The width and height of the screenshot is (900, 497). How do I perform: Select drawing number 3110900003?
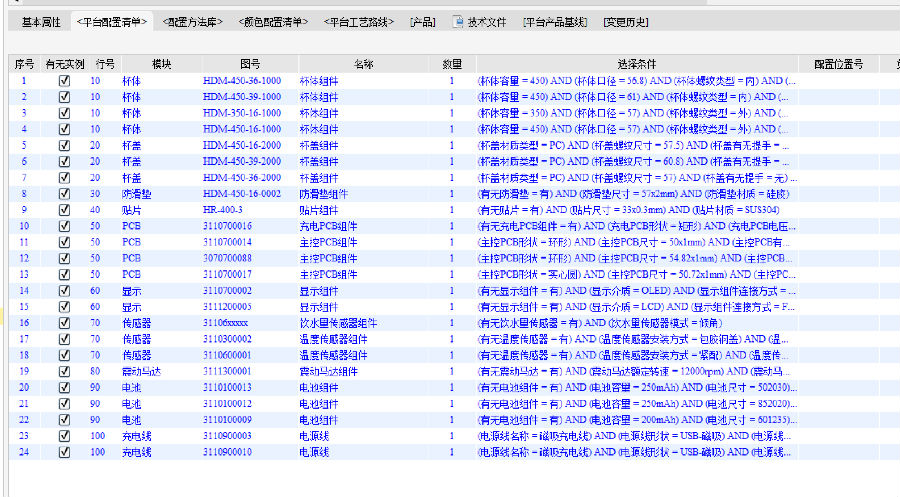point(227,436)
